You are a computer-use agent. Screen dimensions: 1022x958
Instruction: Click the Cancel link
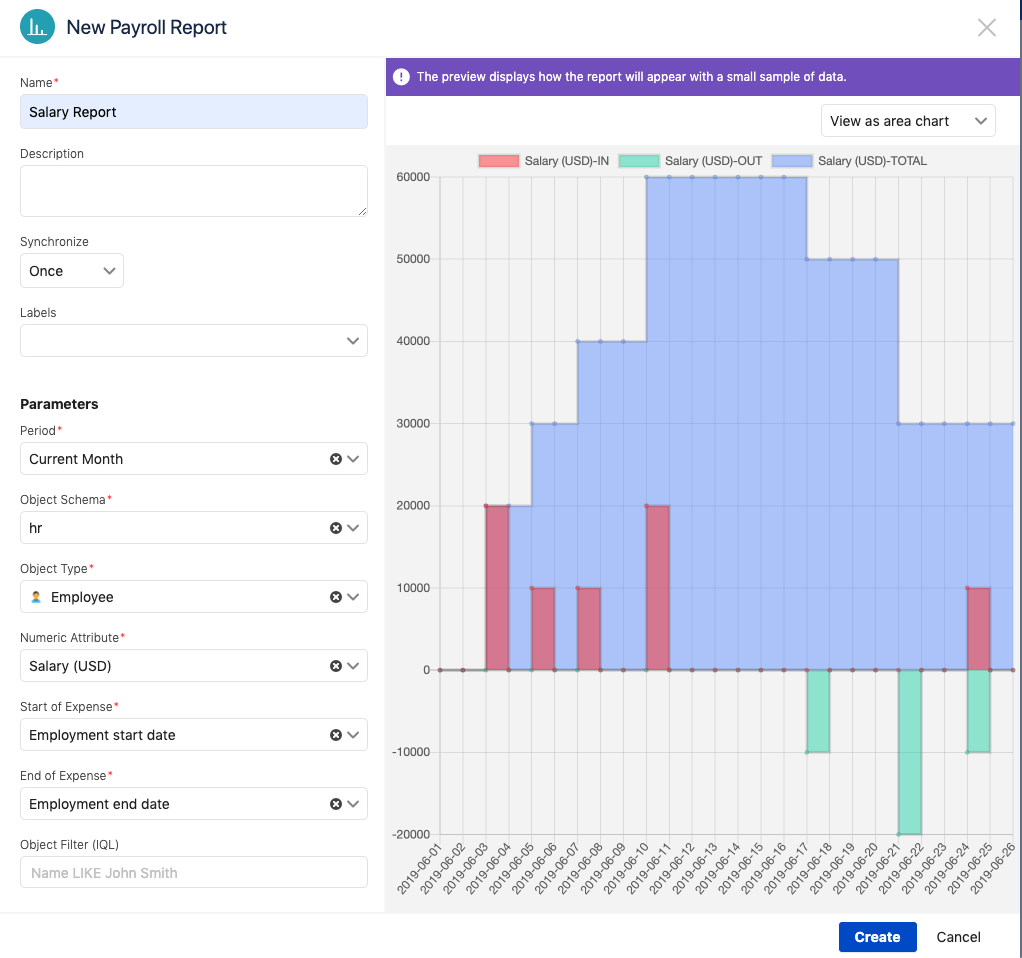pyautogui.click(x=957, y=937)
